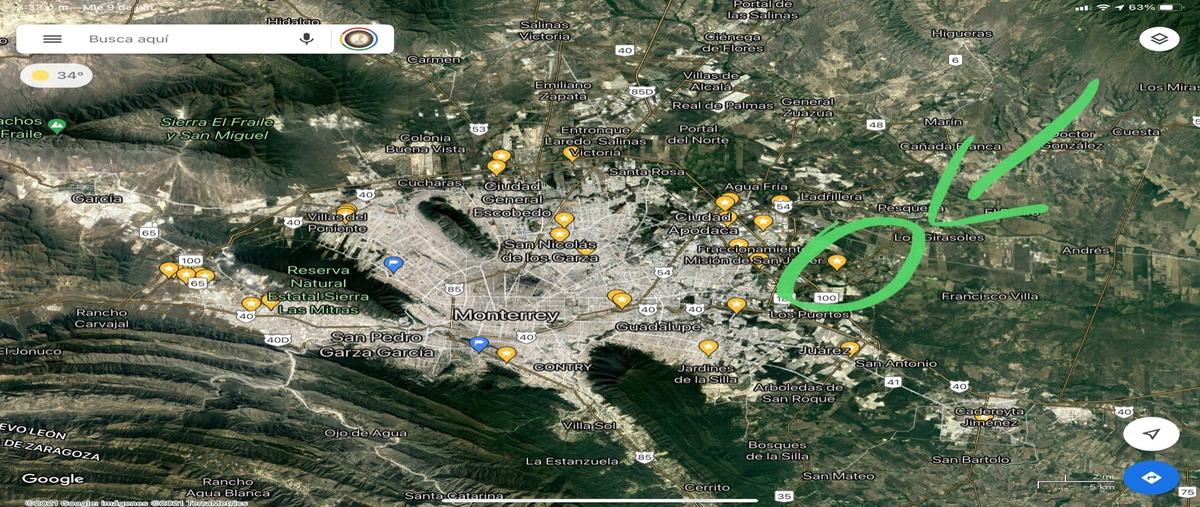1200x507 pixels.
Task: Click the 'Busca aquí' search field
Action: tap(180, 39)
